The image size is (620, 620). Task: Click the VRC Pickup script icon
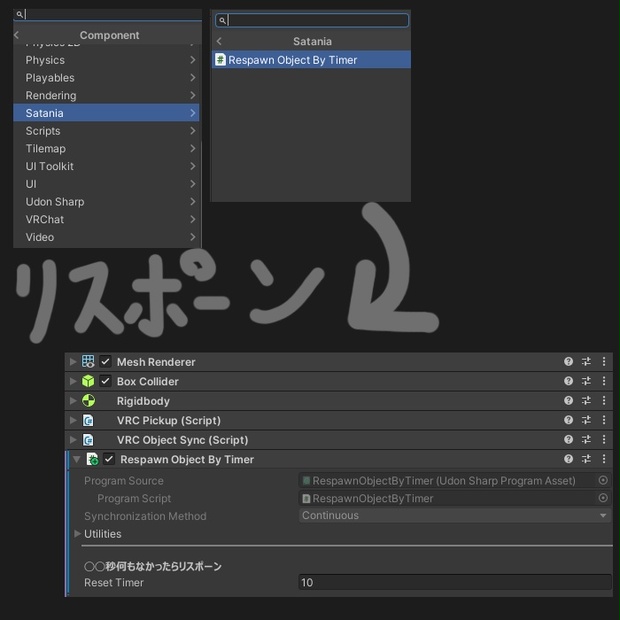[88, 420]
